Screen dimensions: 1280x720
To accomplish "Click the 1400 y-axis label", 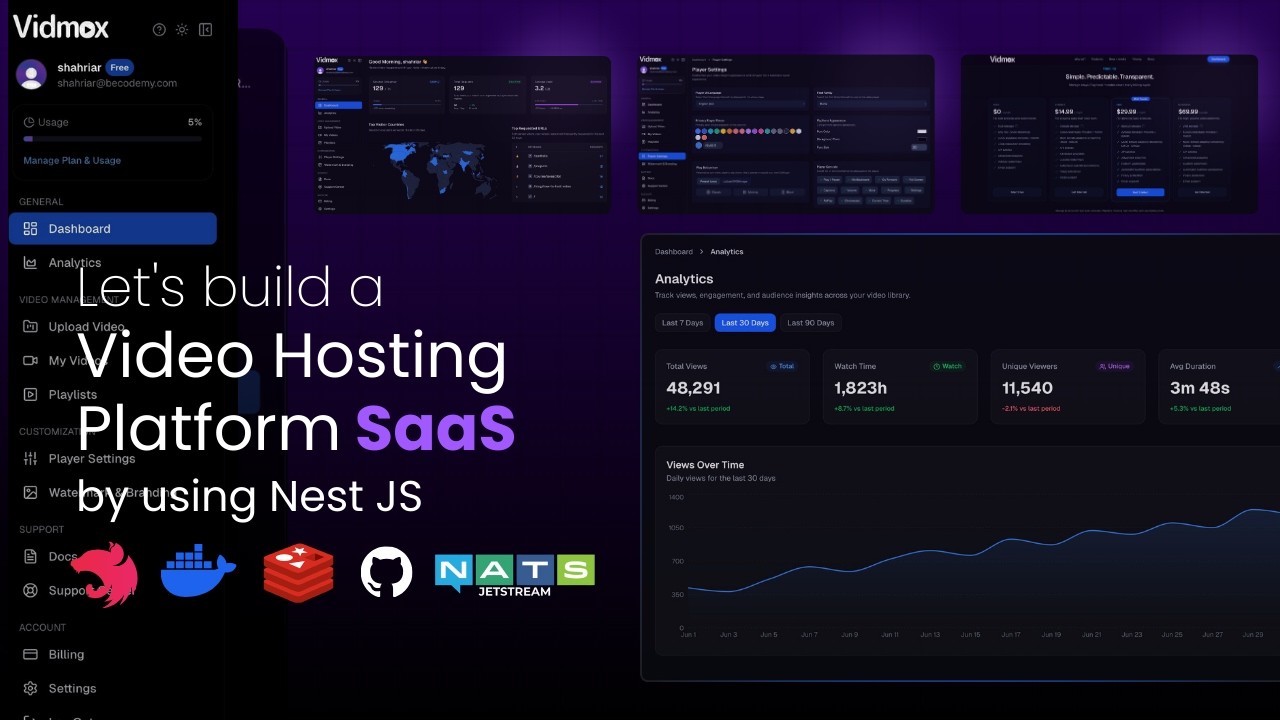I will pyautogui.click(x=676, y=497).
